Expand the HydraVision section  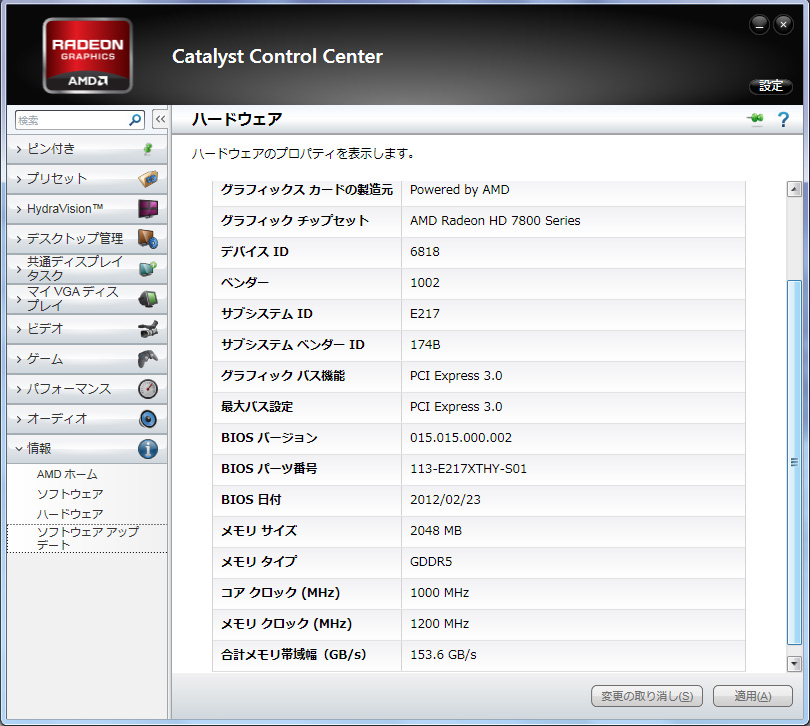(x=87, y=209)
